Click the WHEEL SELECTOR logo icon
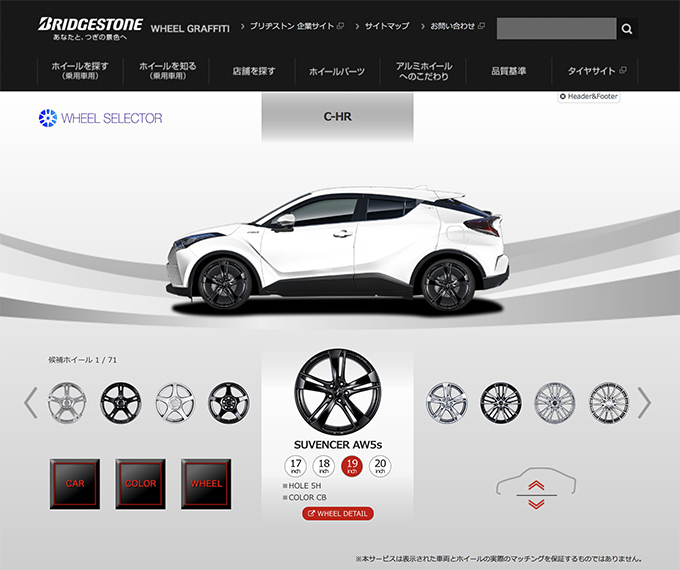The width and height of the screenshot is (680, 570). click(x=48, y=118)
